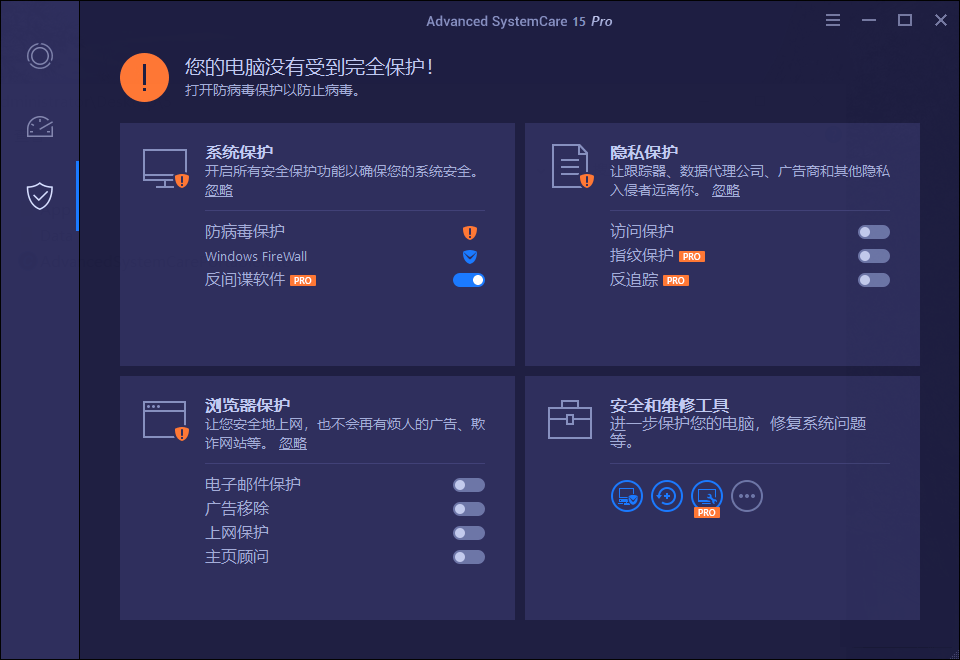Click the orange exclamation warning icon
This screenshot has height=660, width=960.
tap(144, 77)
